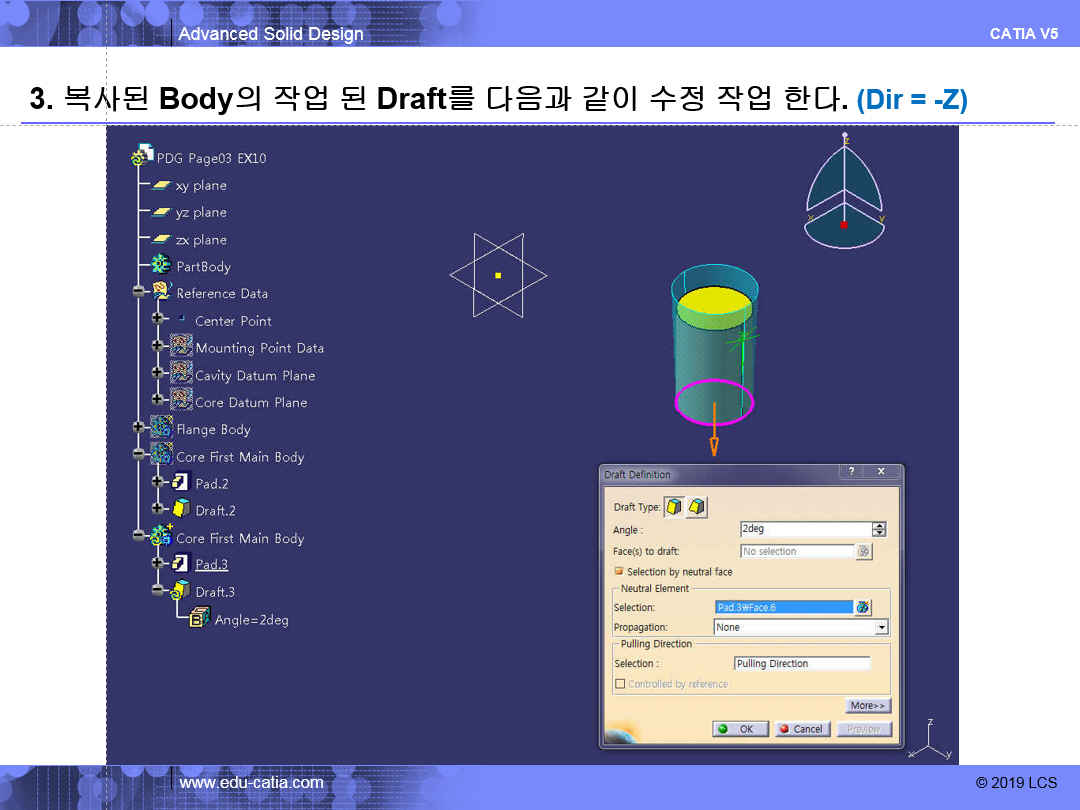Select the variable draft type icon
Screen dimensions: 1080x810
click(696, 507)
